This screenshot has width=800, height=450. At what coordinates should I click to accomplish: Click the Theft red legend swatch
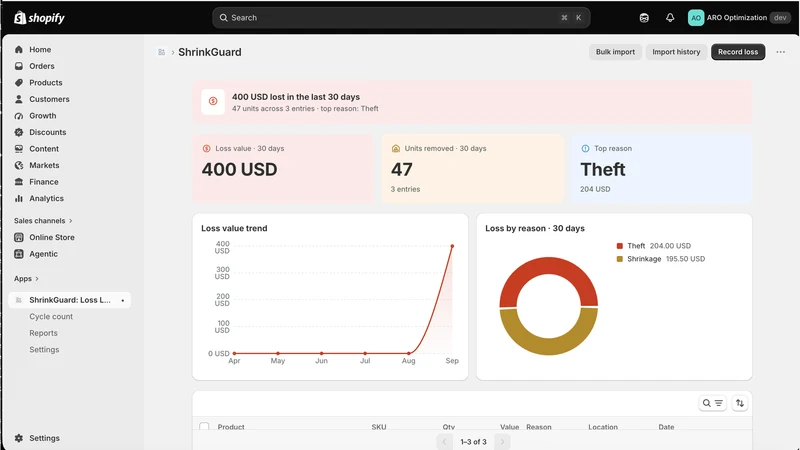tap(619, 246)
